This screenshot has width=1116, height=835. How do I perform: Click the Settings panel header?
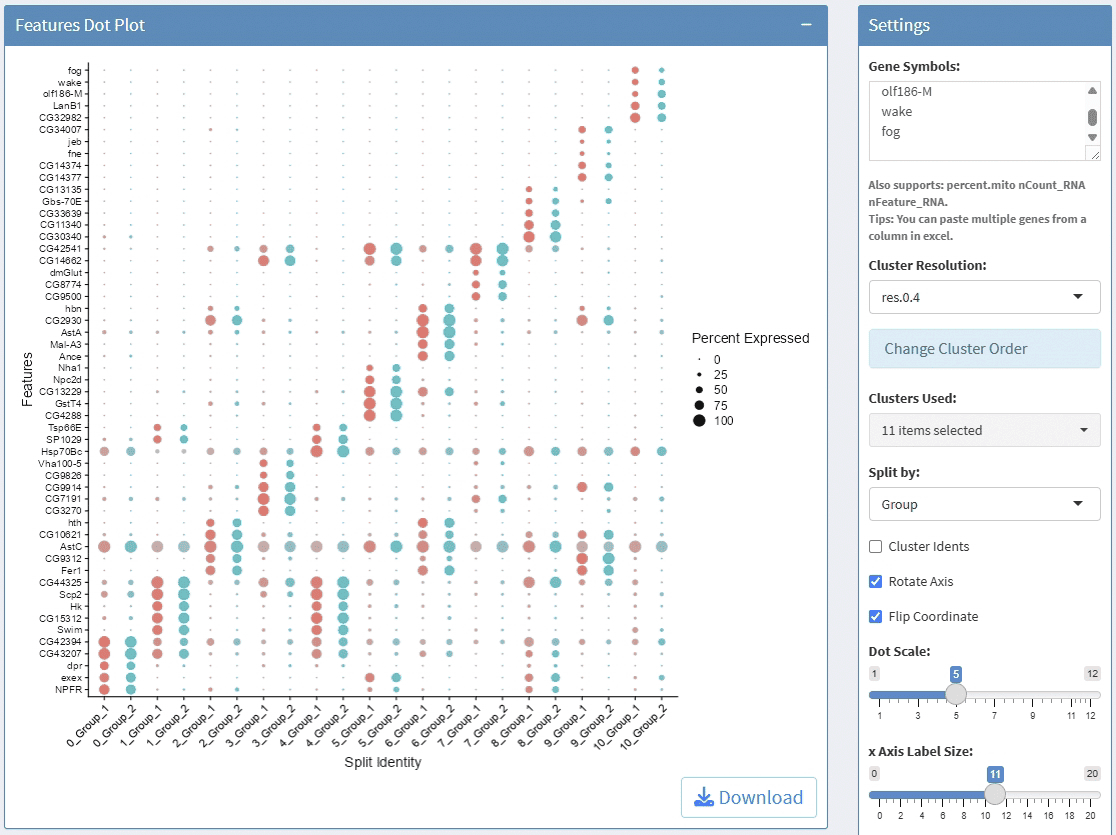click(984, 26)
